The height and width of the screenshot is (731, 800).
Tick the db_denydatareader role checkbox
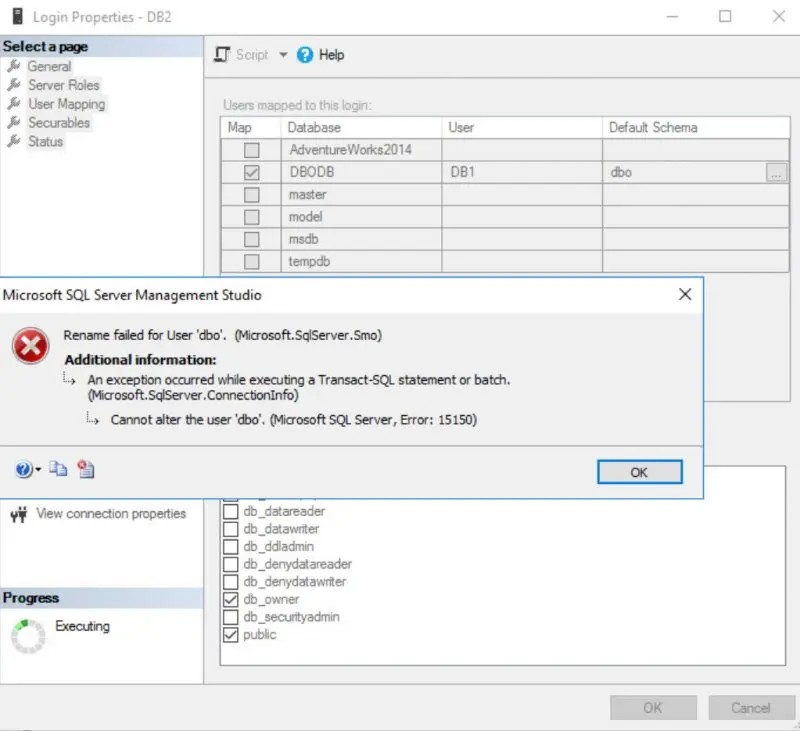click(x=231, y=564)
